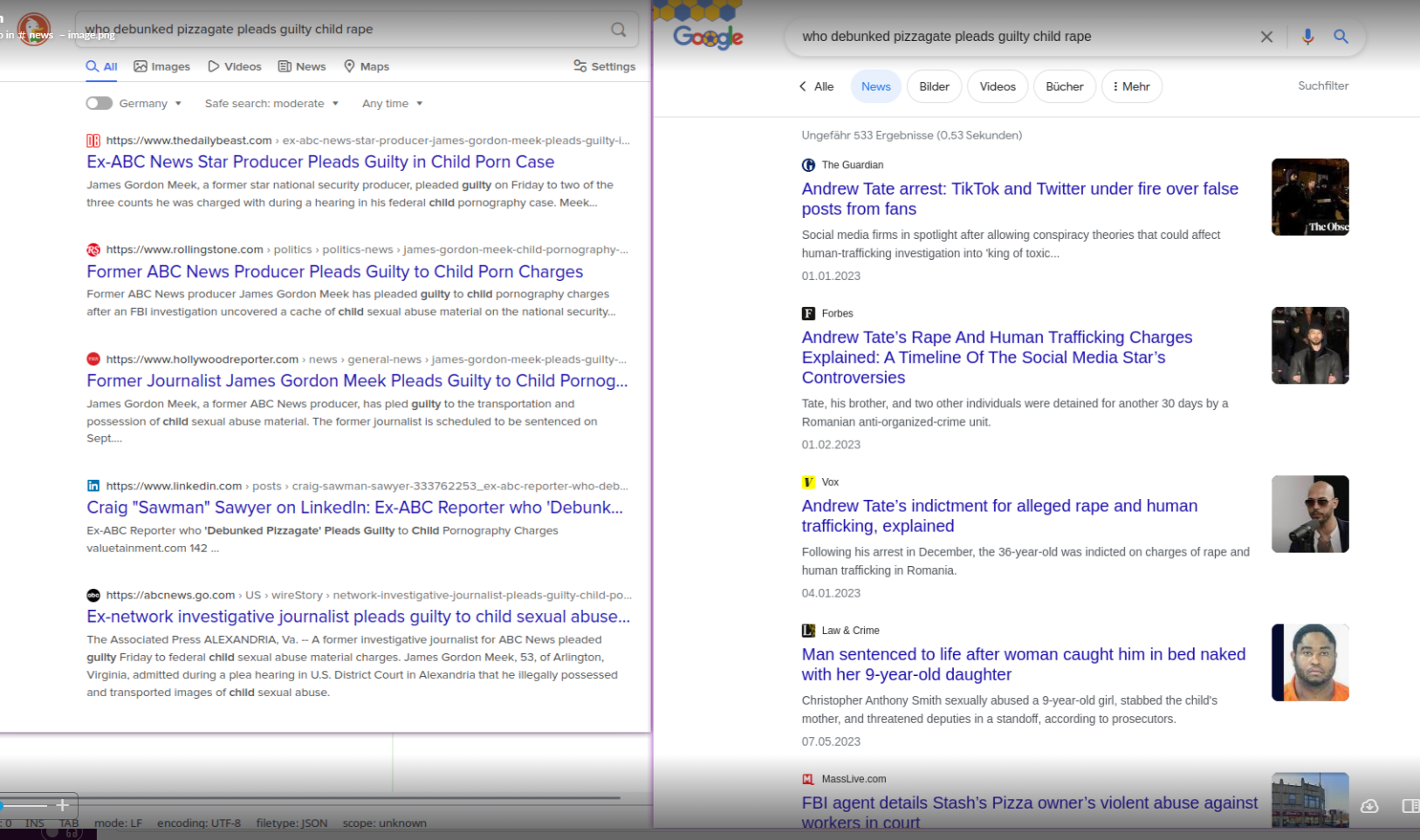Click the zoom-in plus icon
1420x840 pixels.
click(x=63, y=805)
